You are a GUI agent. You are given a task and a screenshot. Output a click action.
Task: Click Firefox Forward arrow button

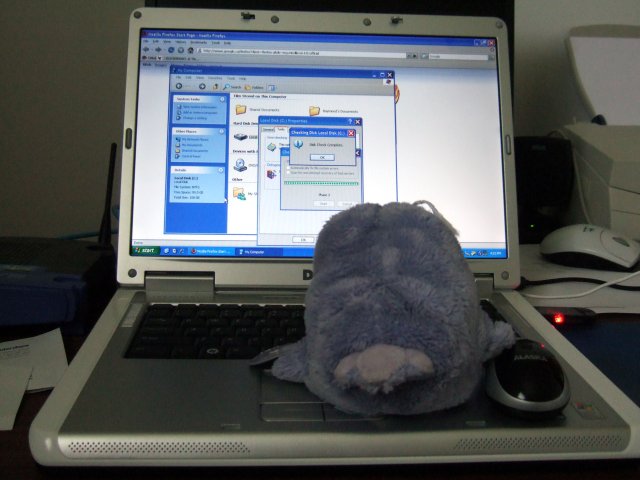coord(158,50)
